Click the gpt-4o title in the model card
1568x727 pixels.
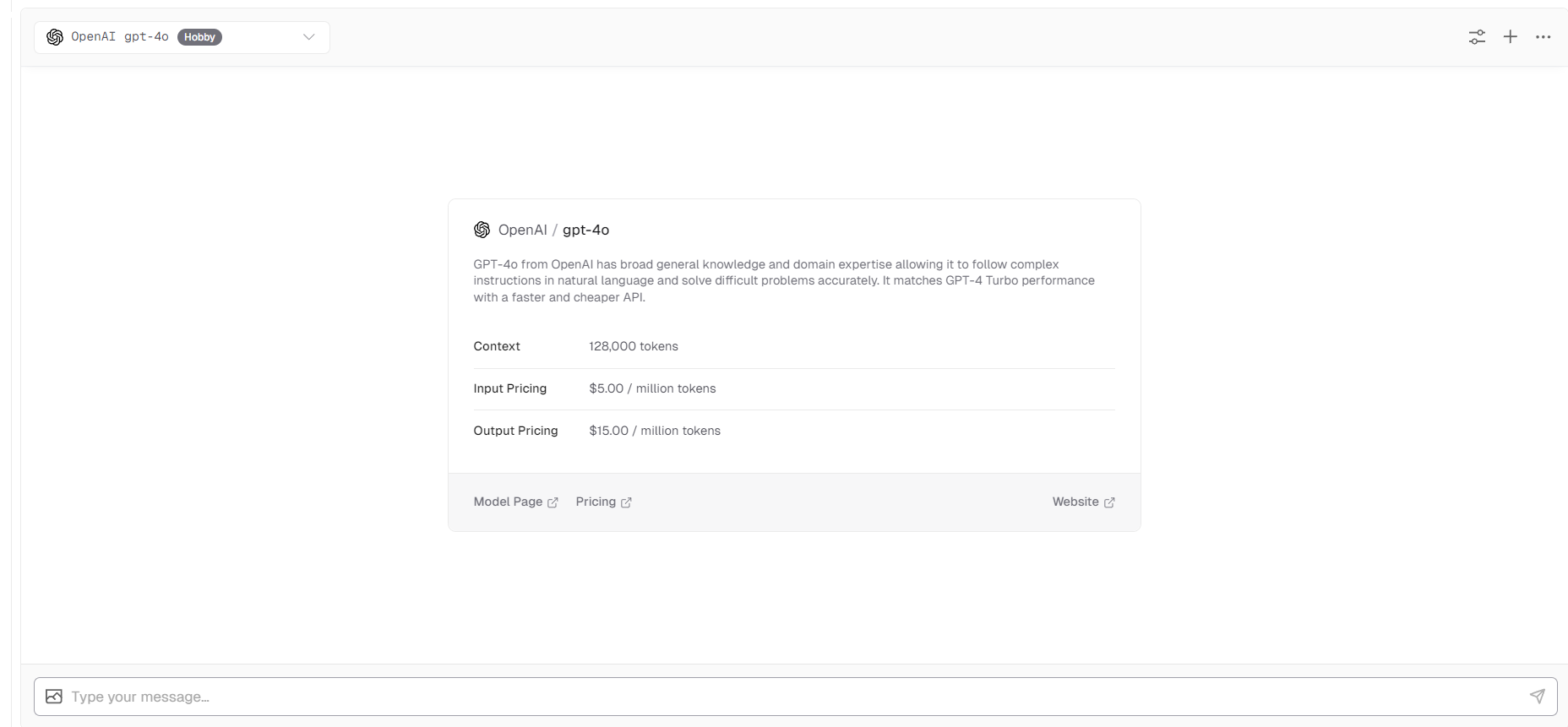click(585, 230)
